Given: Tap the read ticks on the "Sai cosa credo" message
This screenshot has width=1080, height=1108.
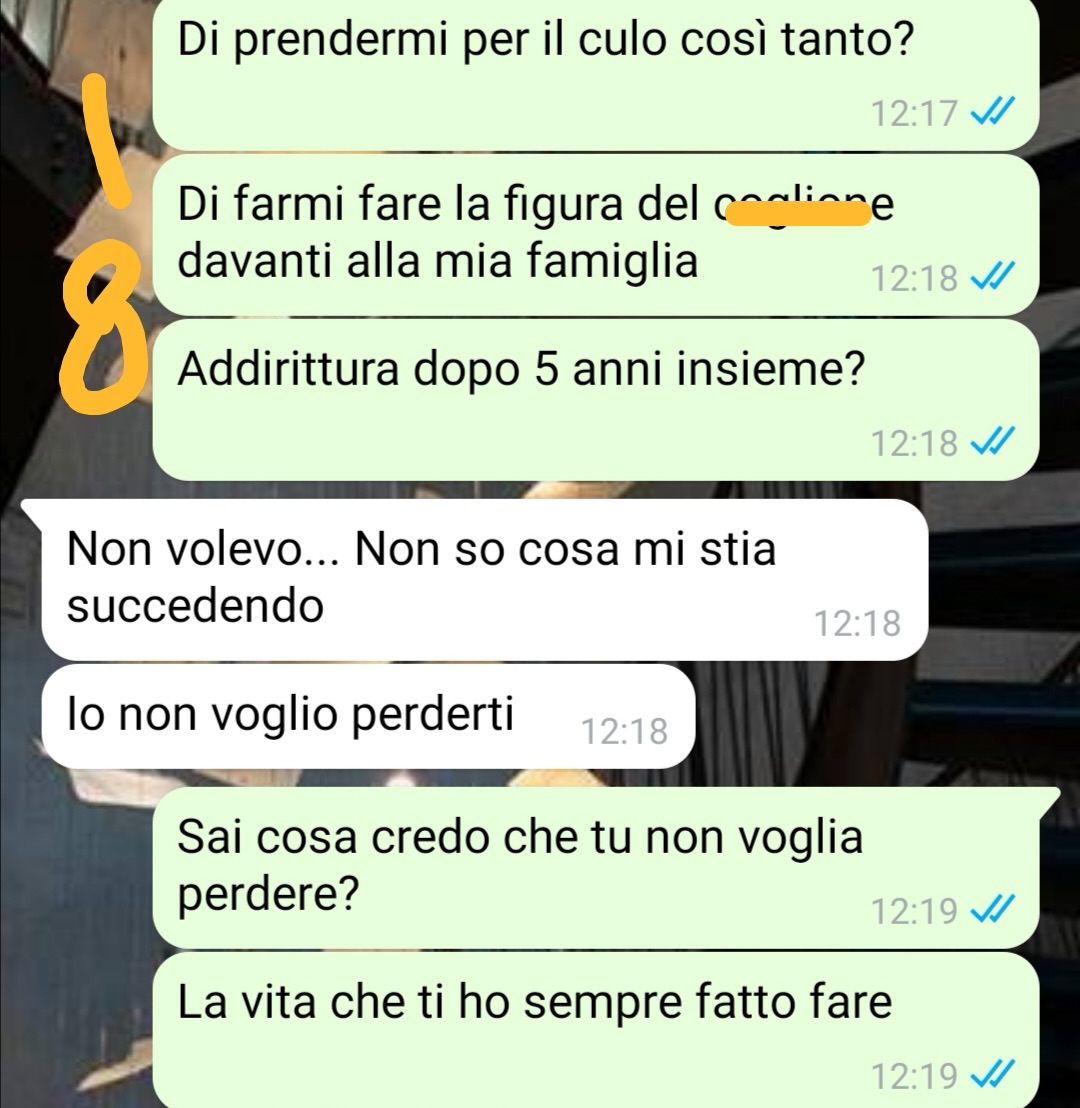Looking at the screenshot, I should 992,909.
